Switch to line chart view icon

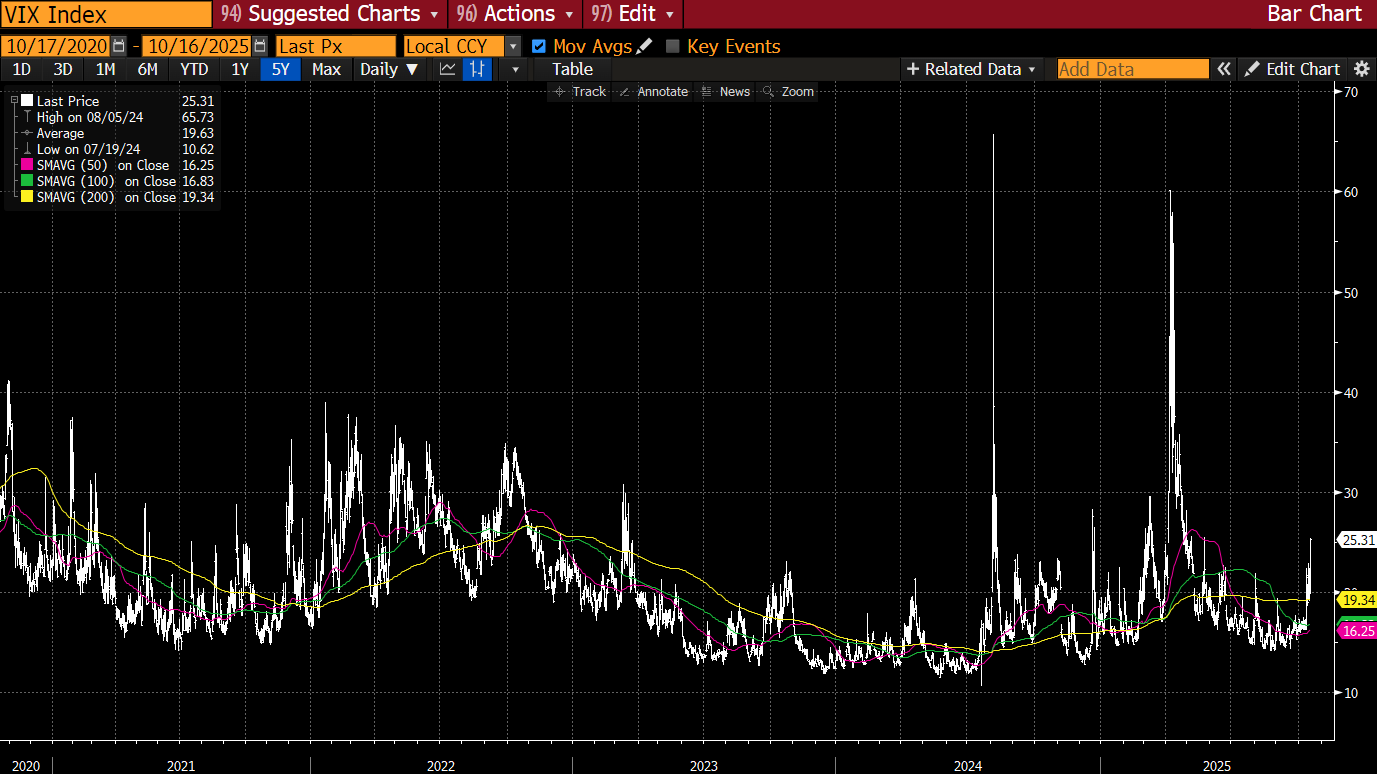pos(447,69)
